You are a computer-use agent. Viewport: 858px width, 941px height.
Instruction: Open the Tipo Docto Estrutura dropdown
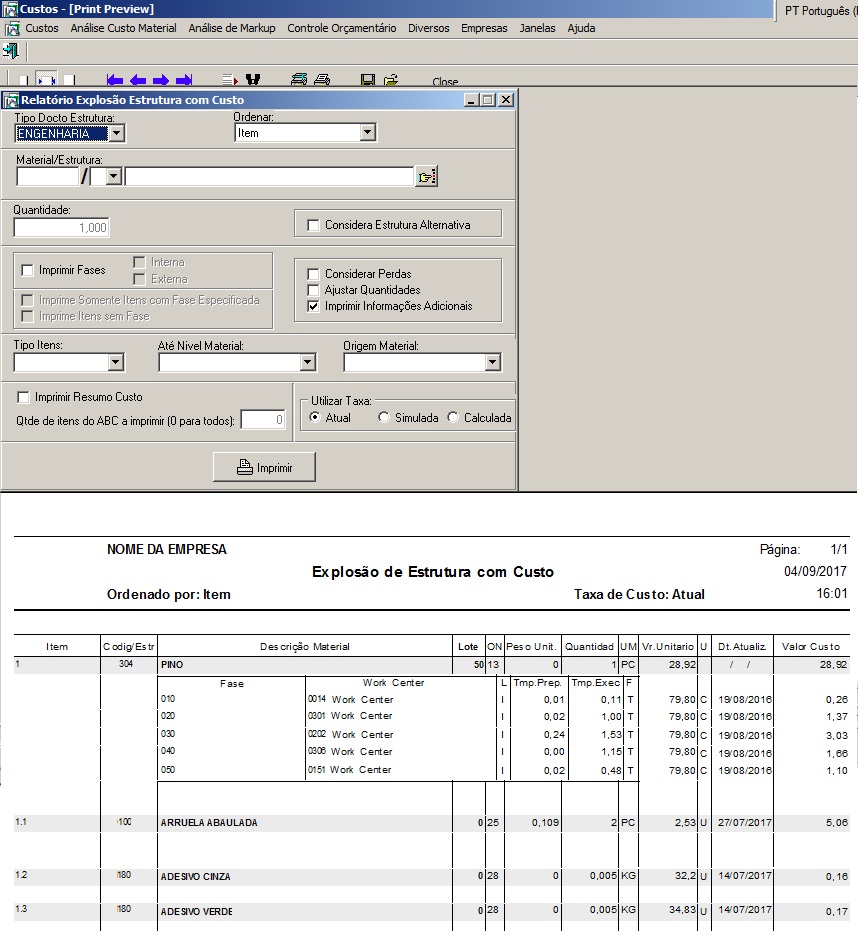point(117,133)
